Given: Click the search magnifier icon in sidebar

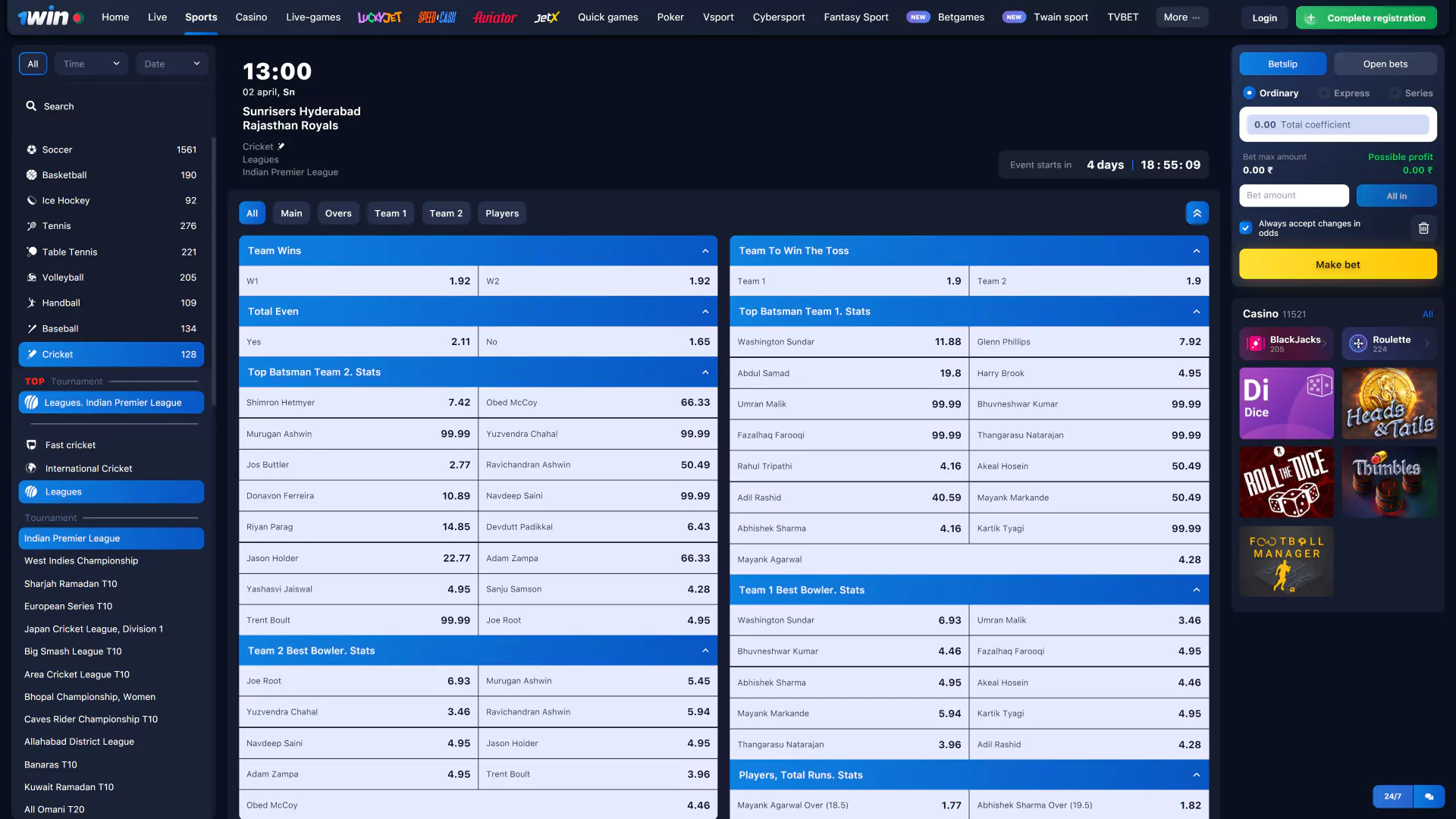Looking at the screenshot, I should coord(30,106).
